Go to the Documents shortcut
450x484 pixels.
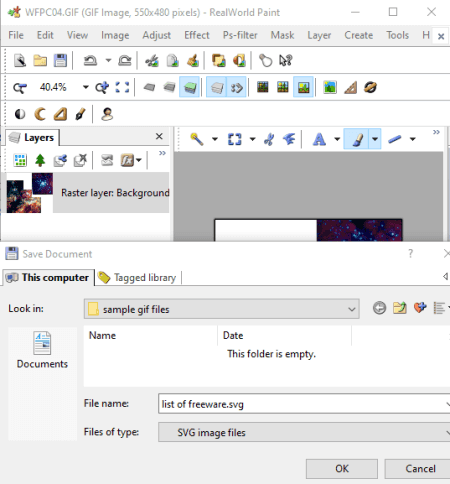[42, 350]
